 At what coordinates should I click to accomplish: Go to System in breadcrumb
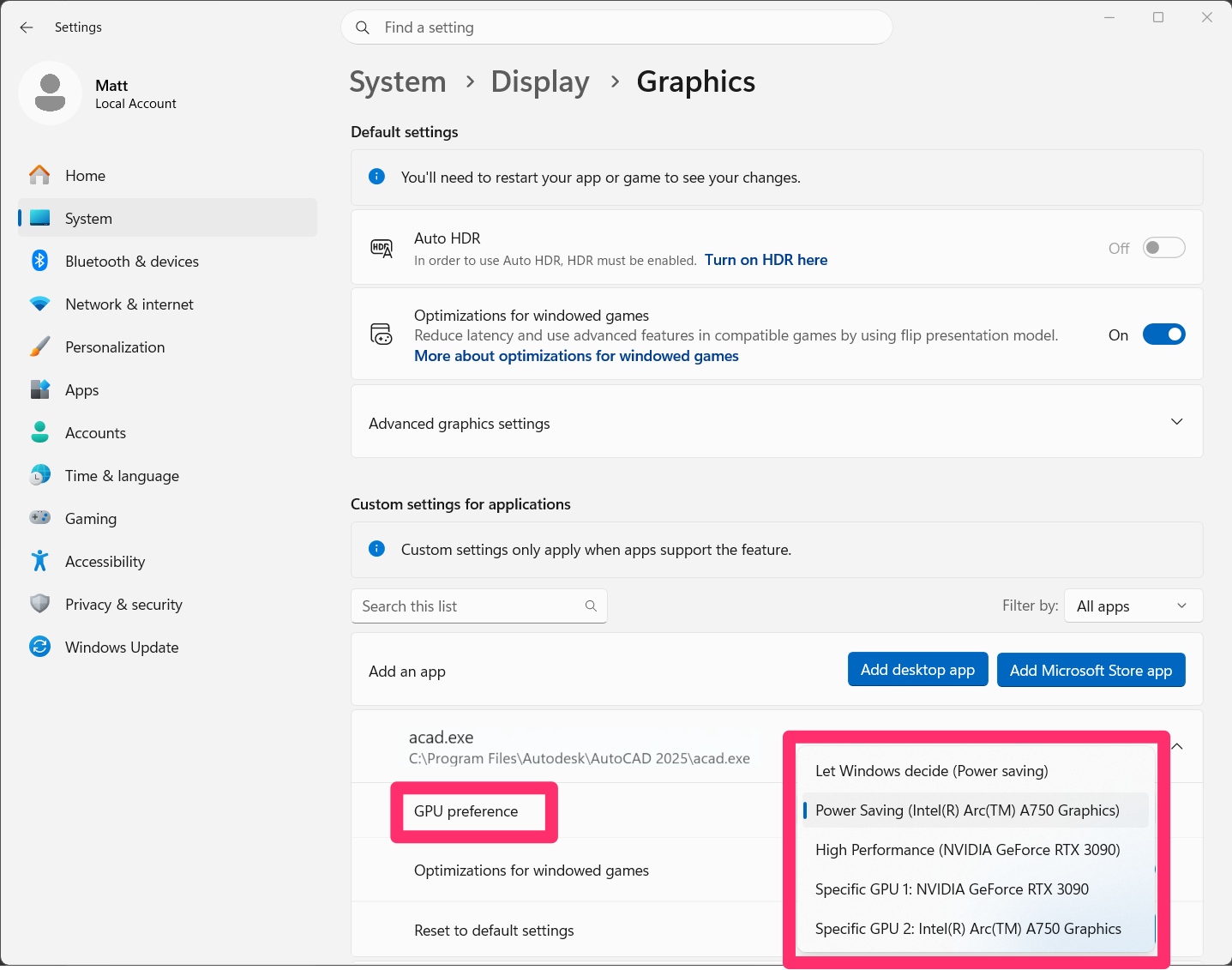pyautogui.click(x=398, y=81)
